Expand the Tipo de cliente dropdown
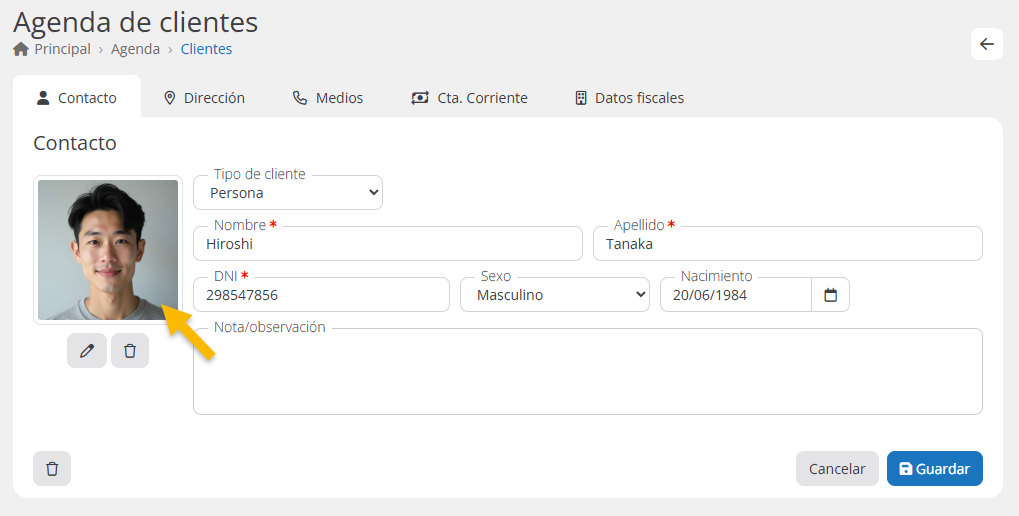 (x=288, y=193)
